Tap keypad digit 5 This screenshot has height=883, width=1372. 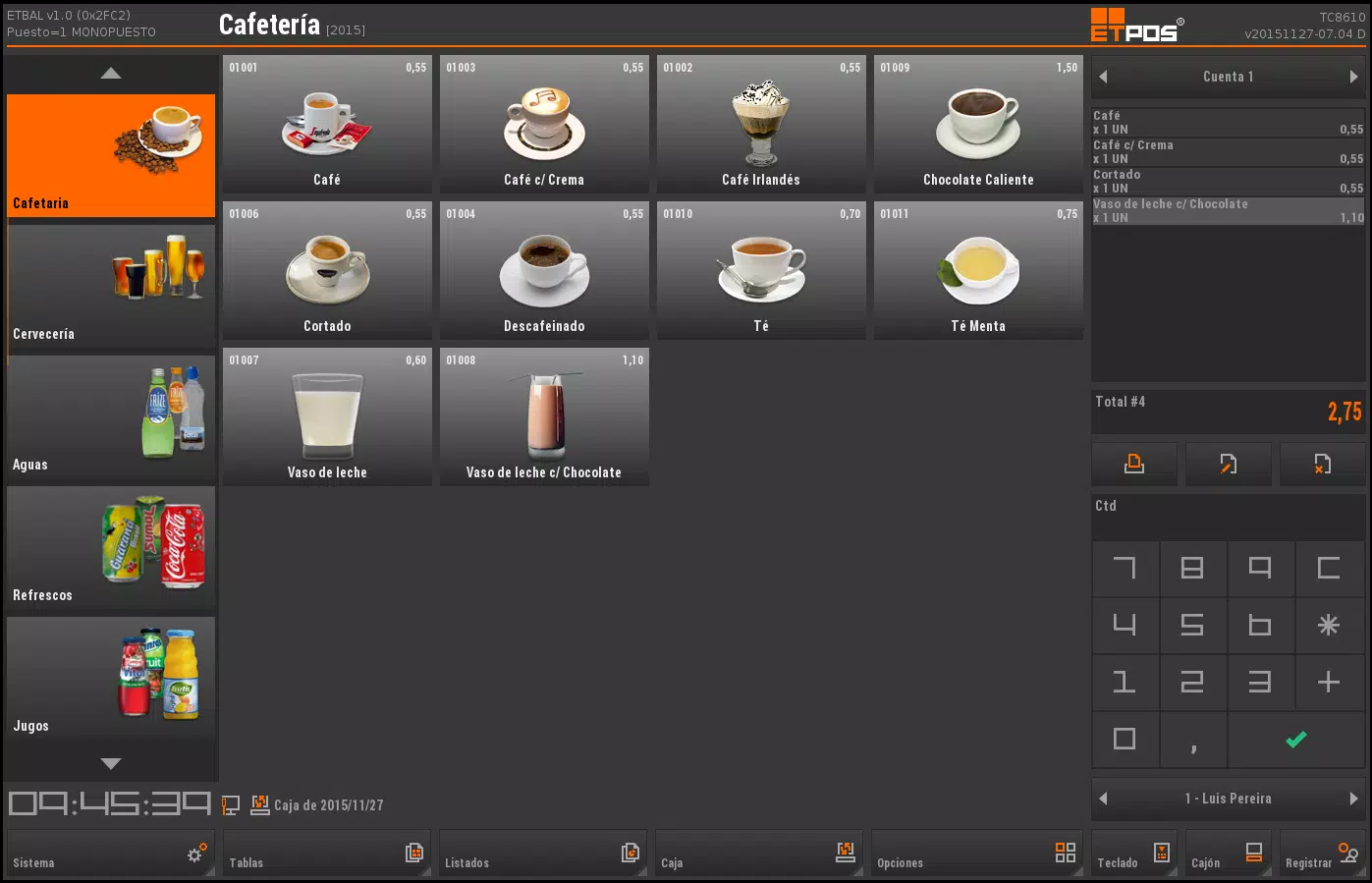(x=1192, y=625)
